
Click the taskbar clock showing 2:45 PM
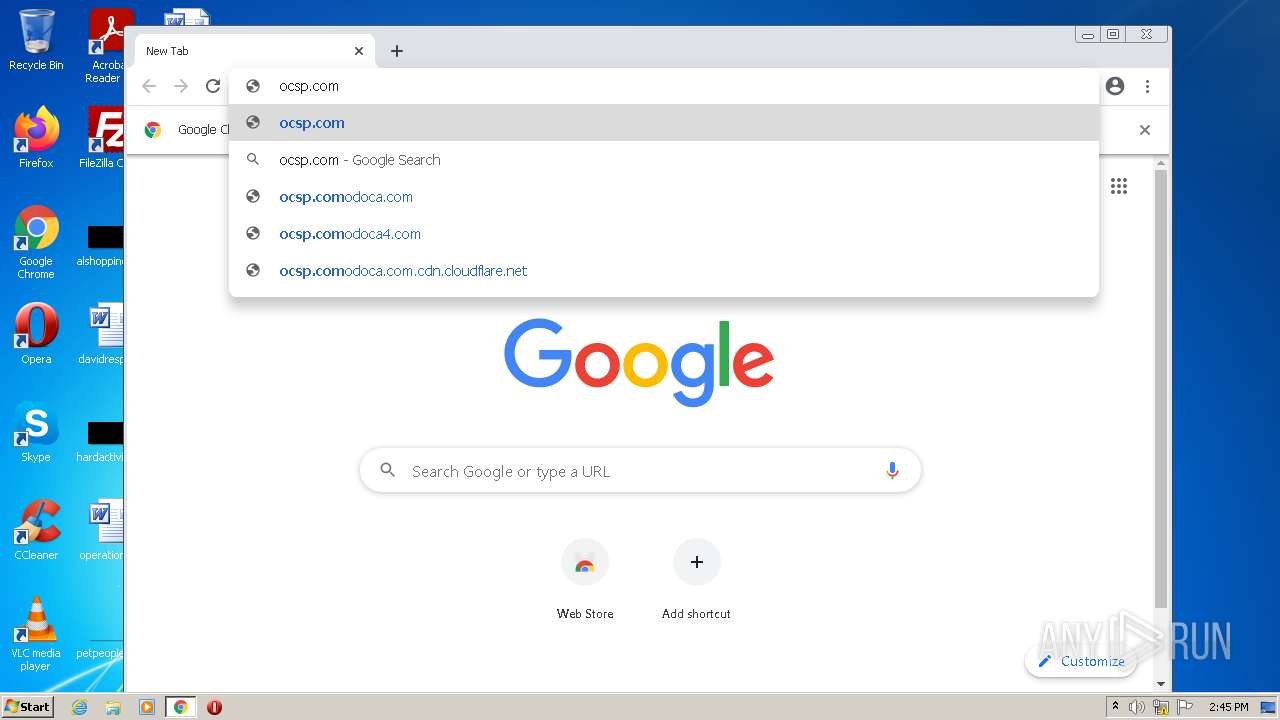[1228, 707]
